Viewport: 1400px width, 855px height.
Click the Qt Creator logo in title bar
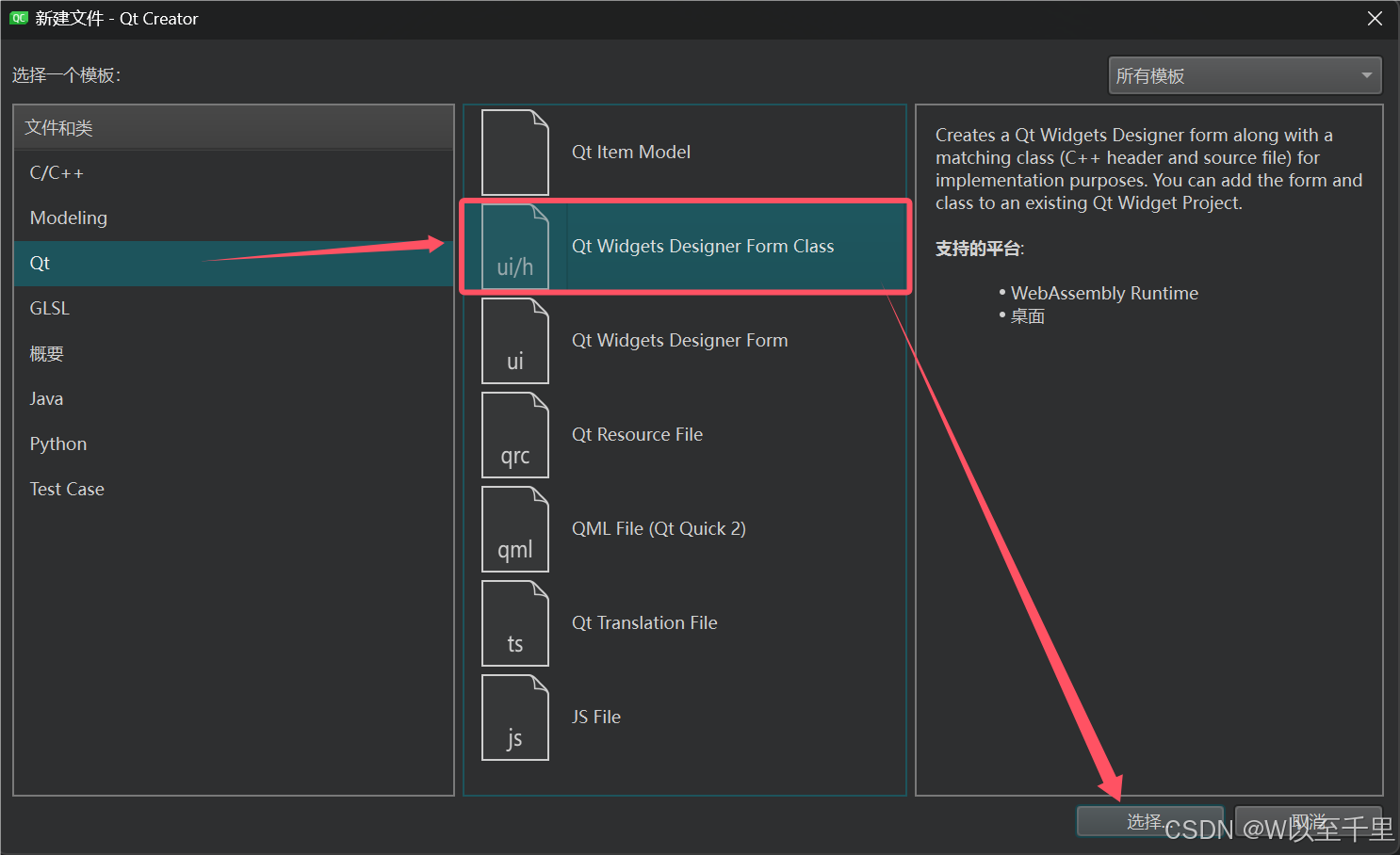pos(18,19)
